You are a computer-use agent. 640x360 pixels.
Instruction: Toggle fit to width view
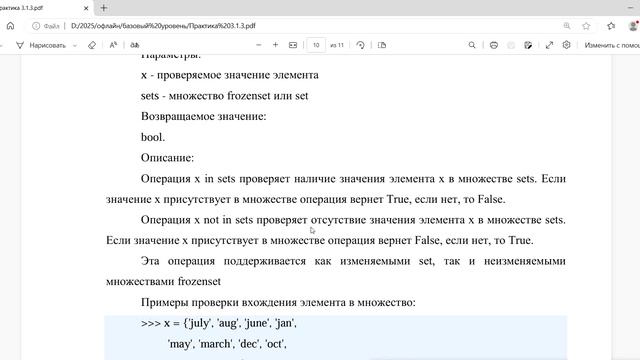pyautogui.click(x=293, y=45)
